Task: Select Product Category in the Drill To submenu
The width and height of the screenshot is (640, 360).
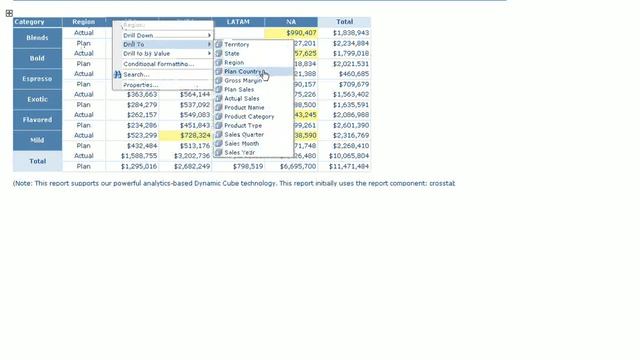Action: [253, 116]
